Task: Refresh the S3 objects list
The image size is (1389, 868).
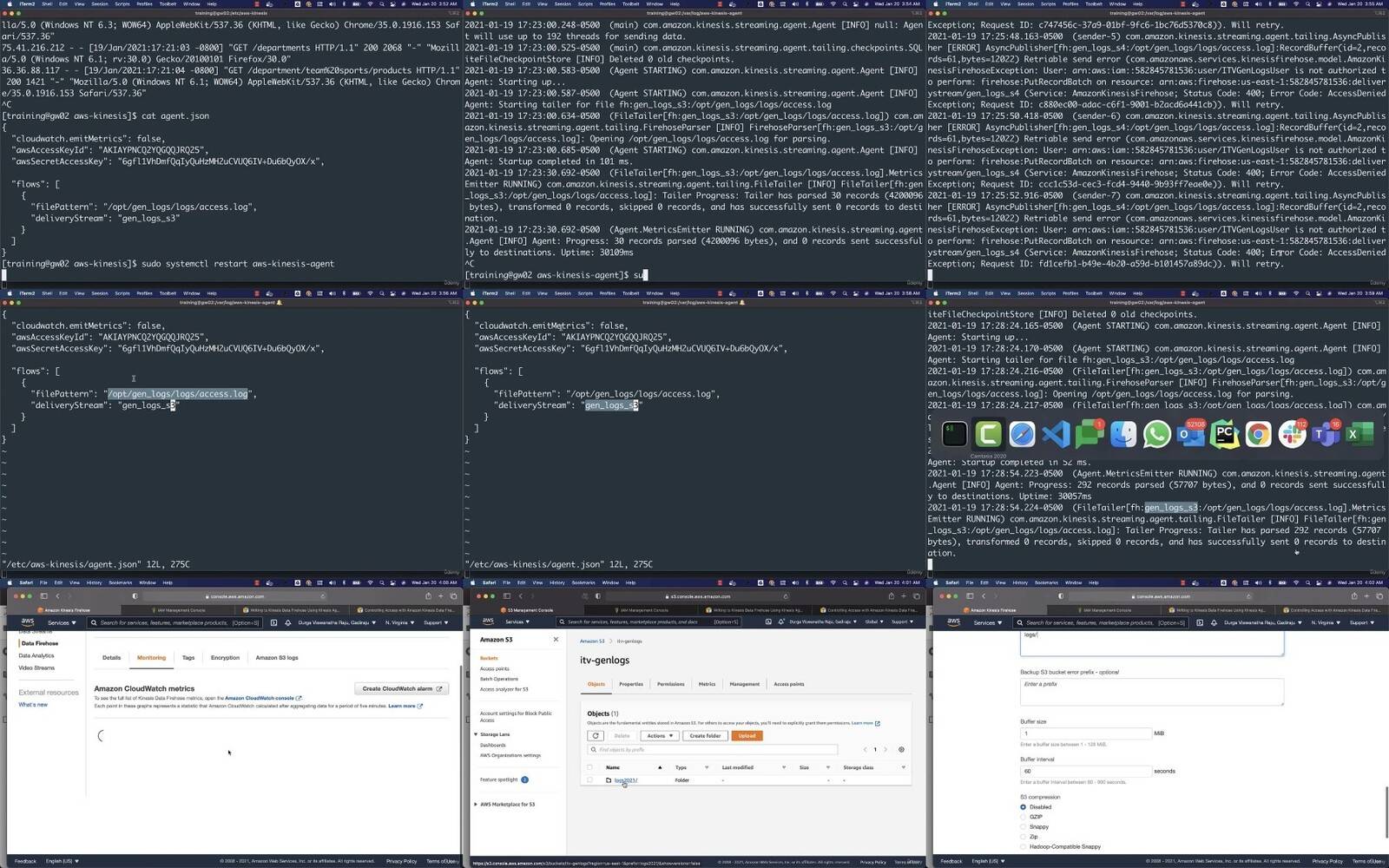Action: click(596, 735)
